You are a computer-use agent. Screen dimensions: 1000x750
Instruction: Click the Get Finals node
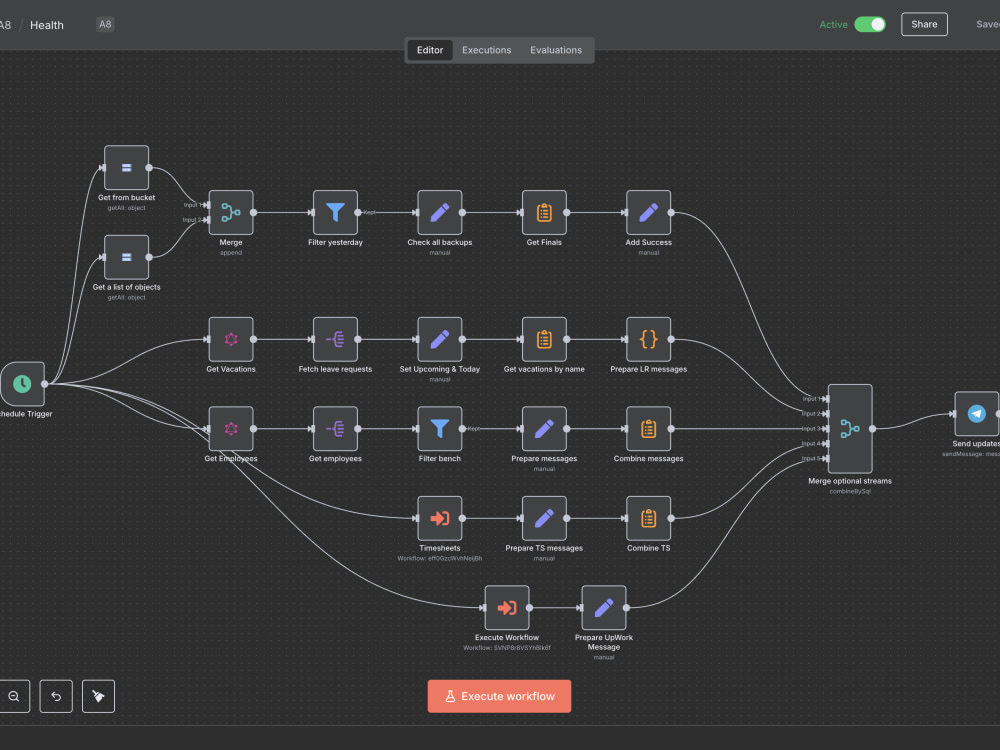click(544, 212)
